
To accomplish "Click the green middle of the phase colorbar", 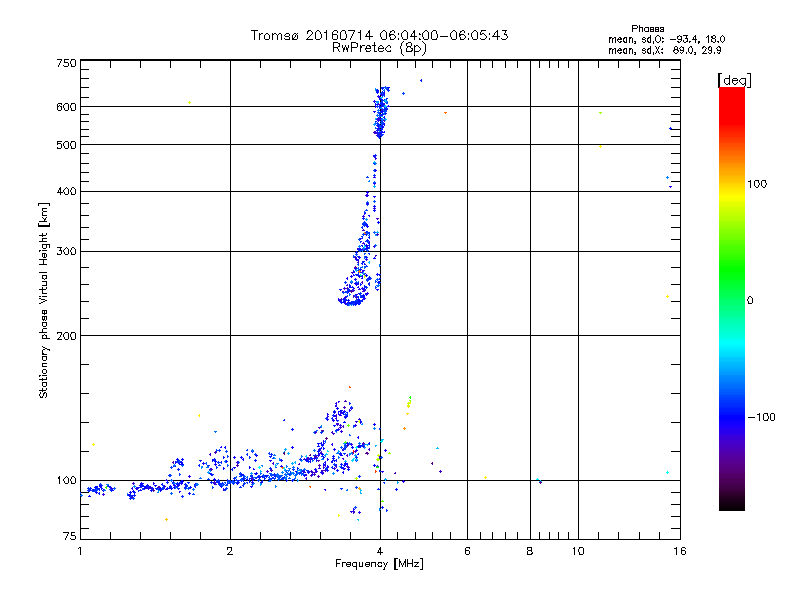I will point(732,276).
